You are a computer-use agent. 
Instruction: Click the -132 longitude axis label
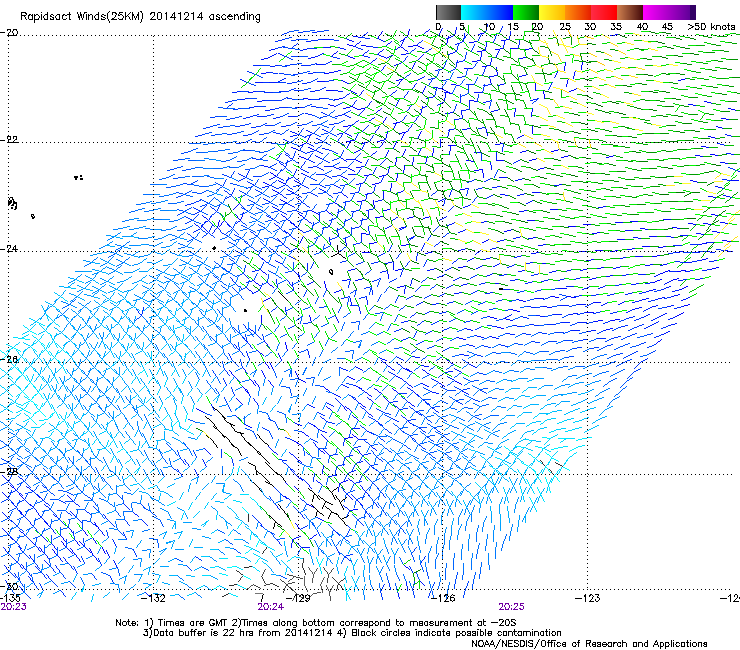point(154,598)
